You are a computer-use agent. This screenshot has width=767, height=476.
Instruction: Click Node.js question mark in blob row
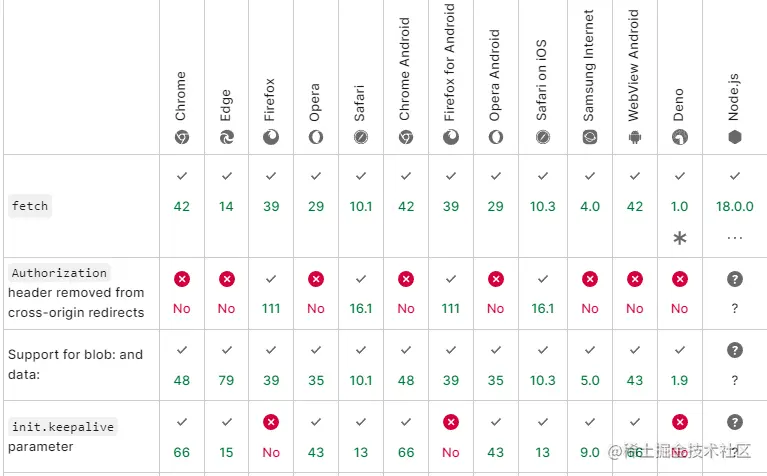click(x=735, y=350)
